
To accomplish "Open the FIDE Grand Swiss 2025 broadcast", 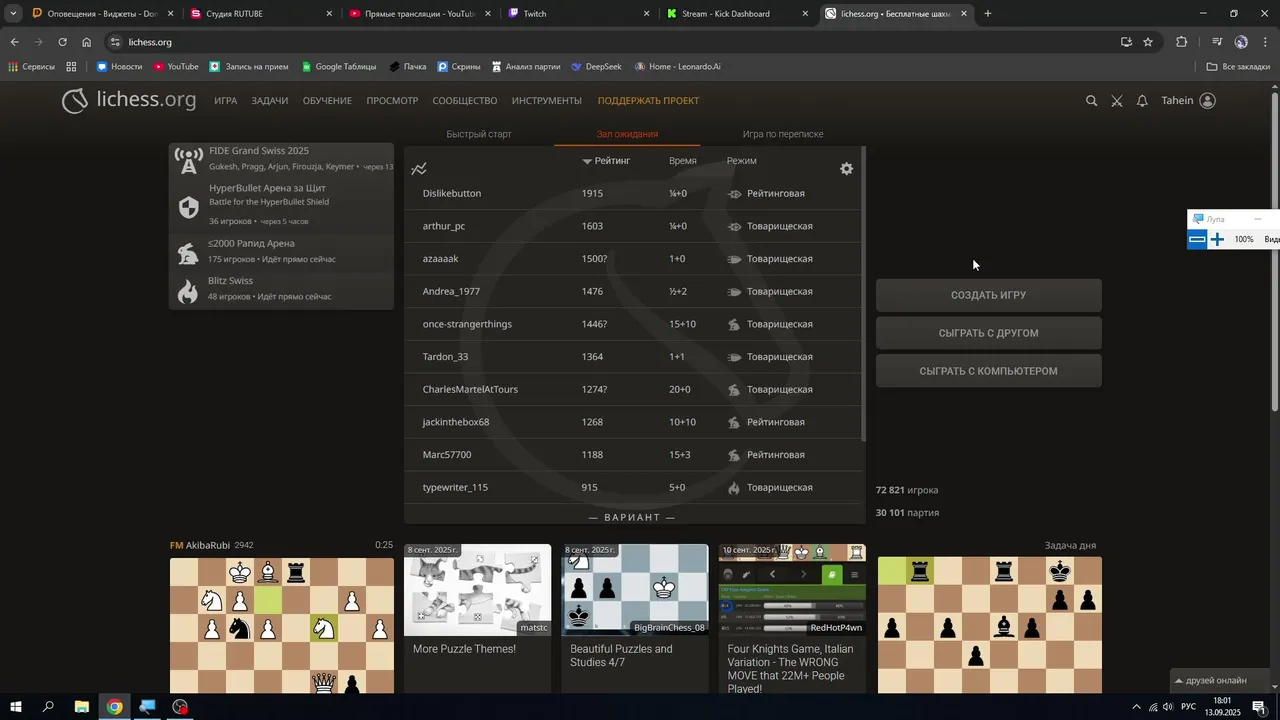I will point(281,158).
